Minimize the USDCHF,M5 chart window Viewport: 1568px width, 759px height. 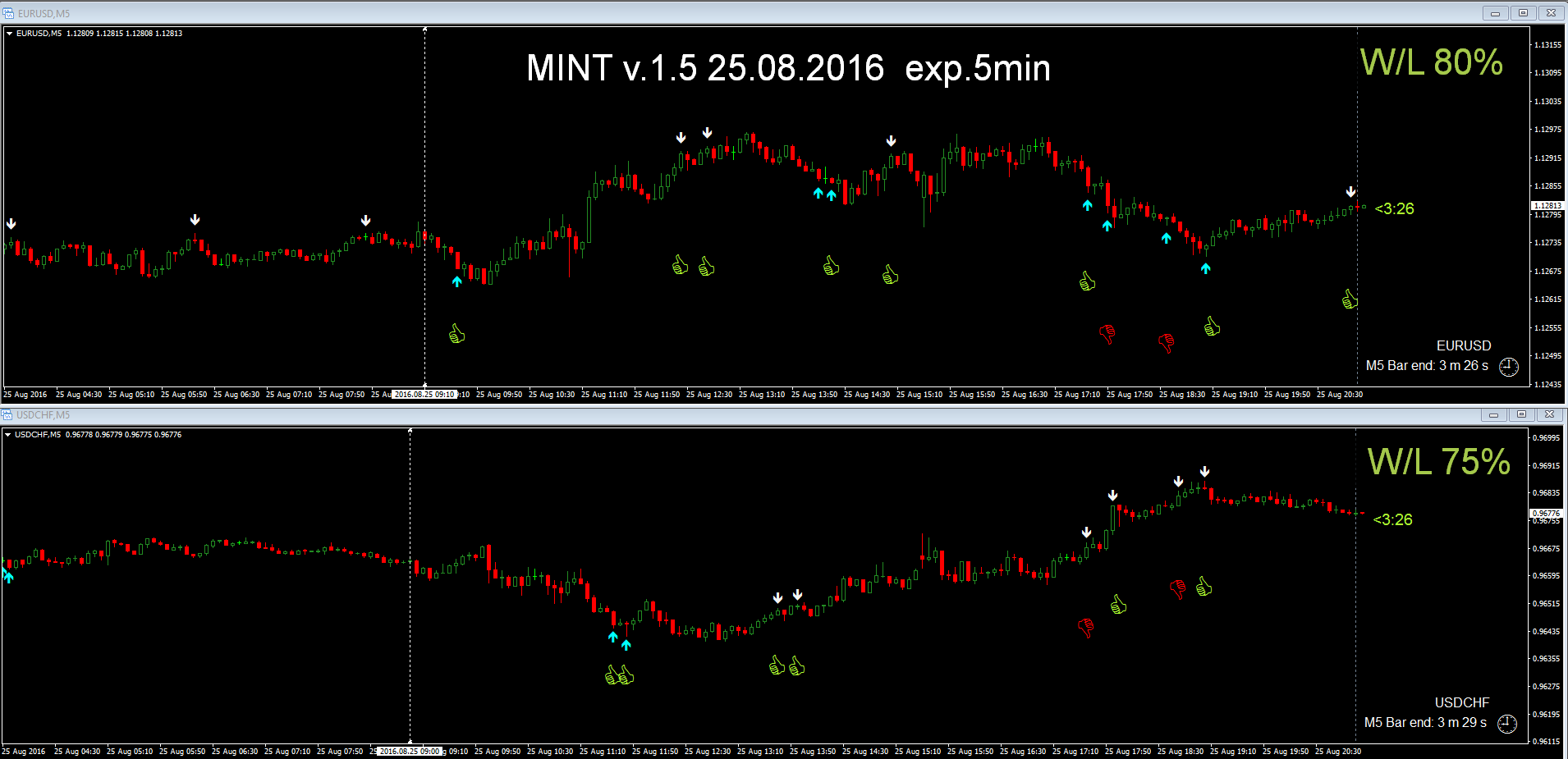point(1493,414)
